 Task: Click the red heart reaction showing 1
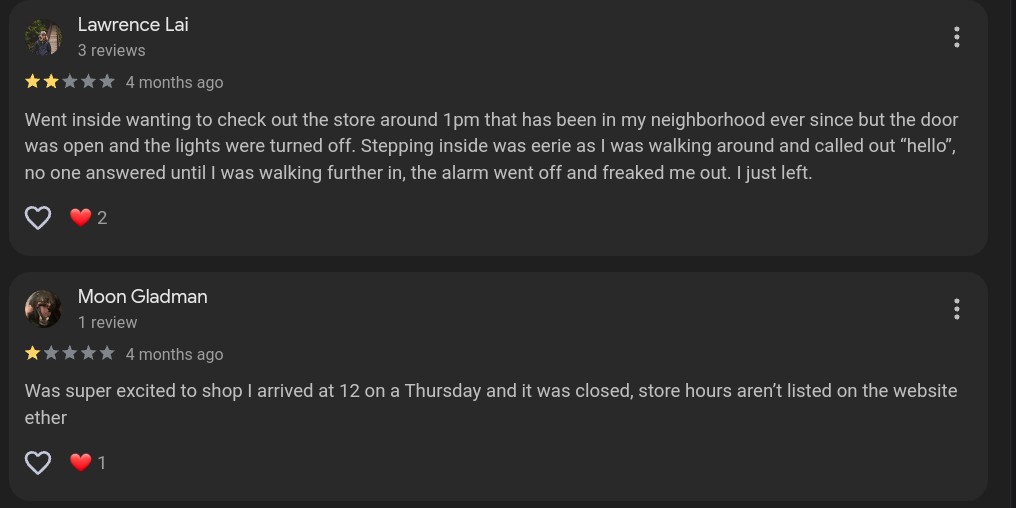87,463
